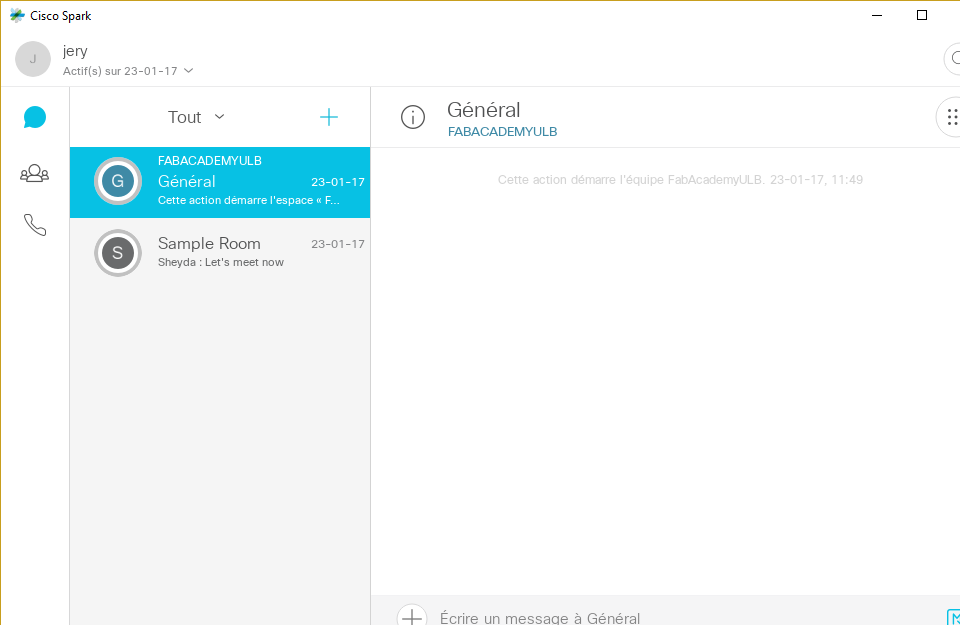The image size is (960, 625).
Task: Click the 23-01-17 date on the Général row
Action: (338, 182)
